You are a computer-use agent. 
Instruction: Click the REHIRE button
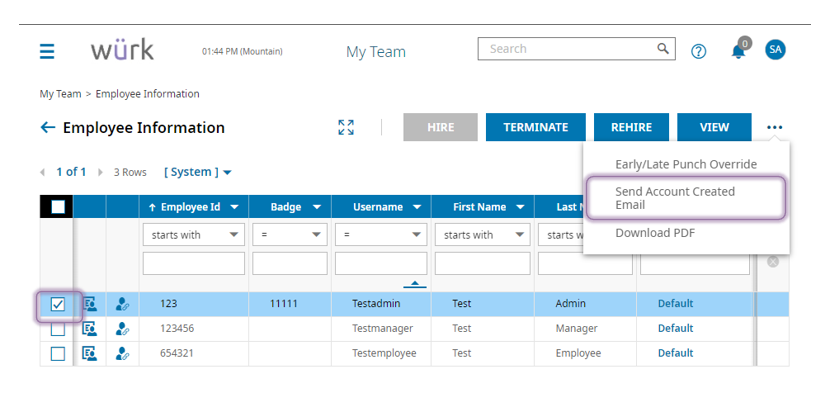coord(631,127)
